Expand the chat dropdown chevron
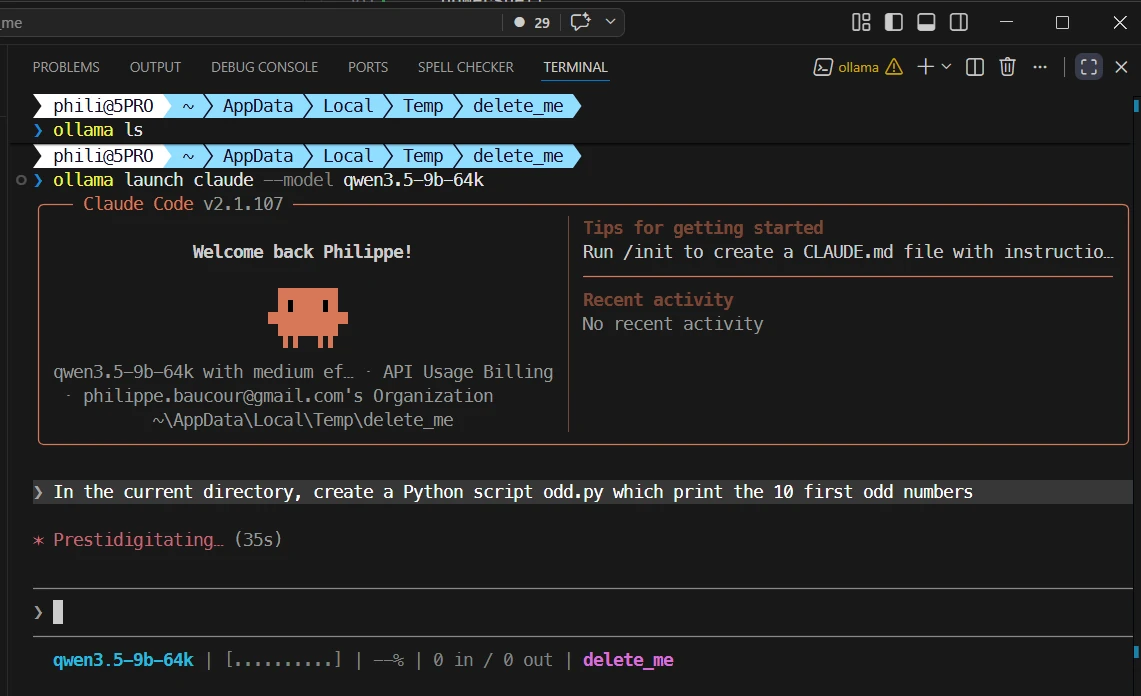Screen dimensions: 1141x696 [611, 22]
